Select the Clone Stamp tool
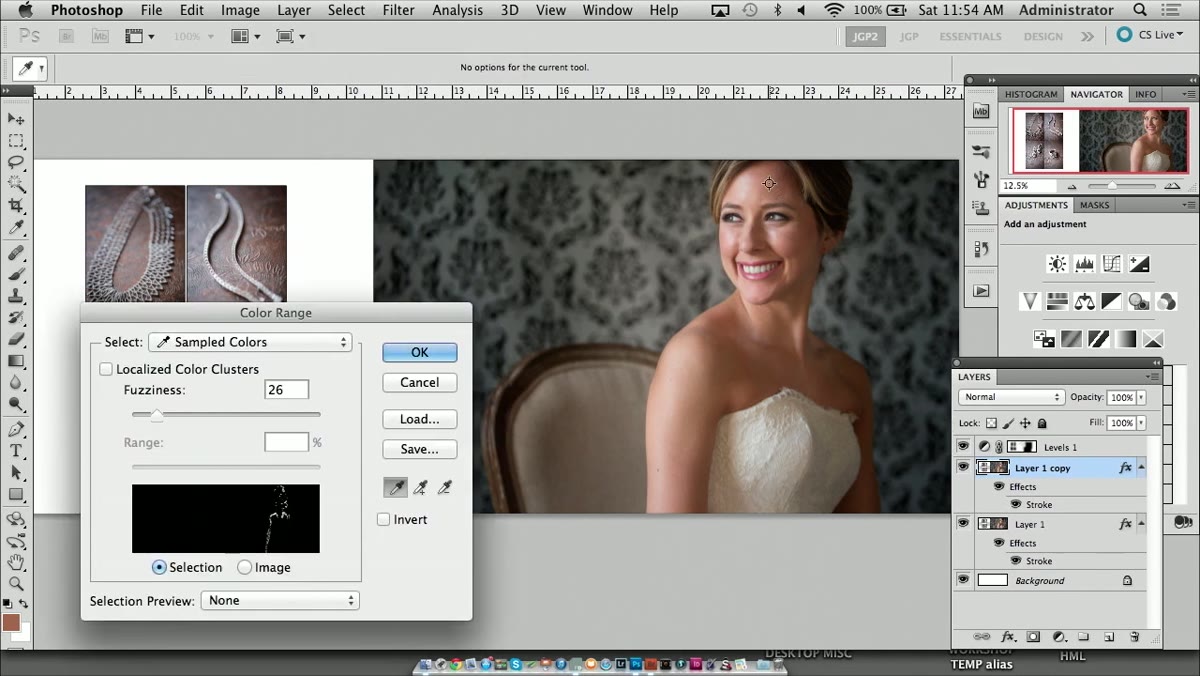This screenshot has width=1200, height=676. (16, 296)
